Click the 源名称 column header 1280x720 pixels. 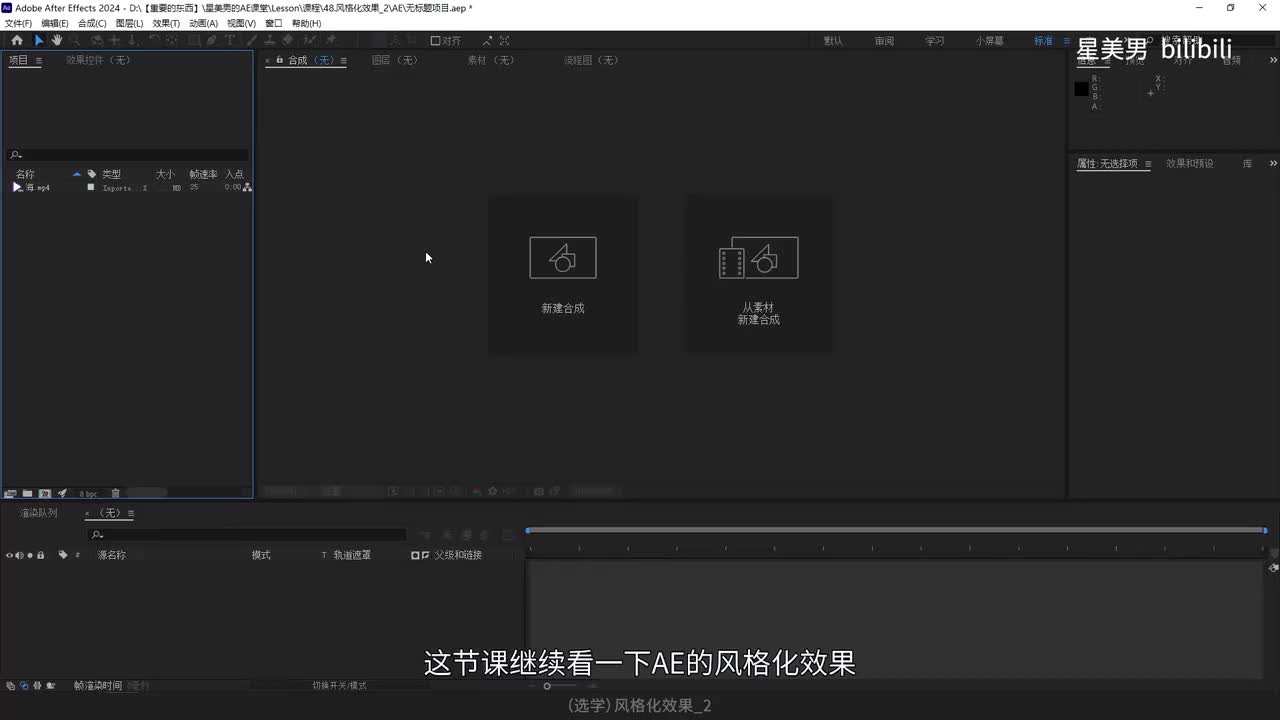pos(111,555)
